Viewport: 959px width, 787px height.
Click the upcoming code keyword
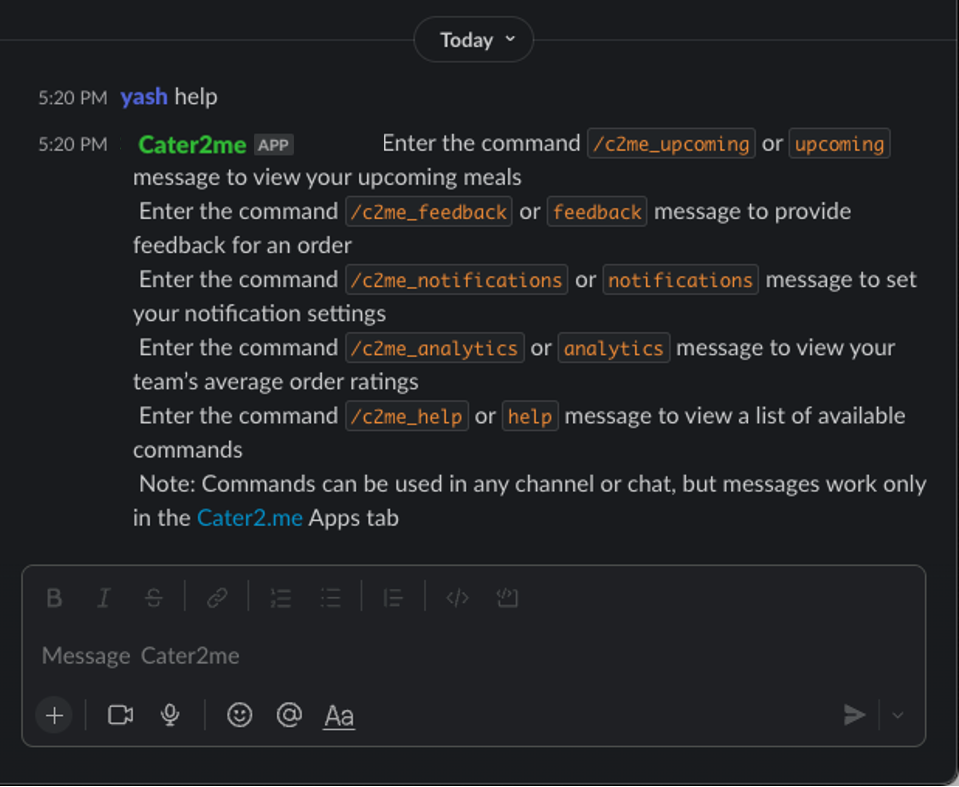pyautogui.click(x=839, y=144)
